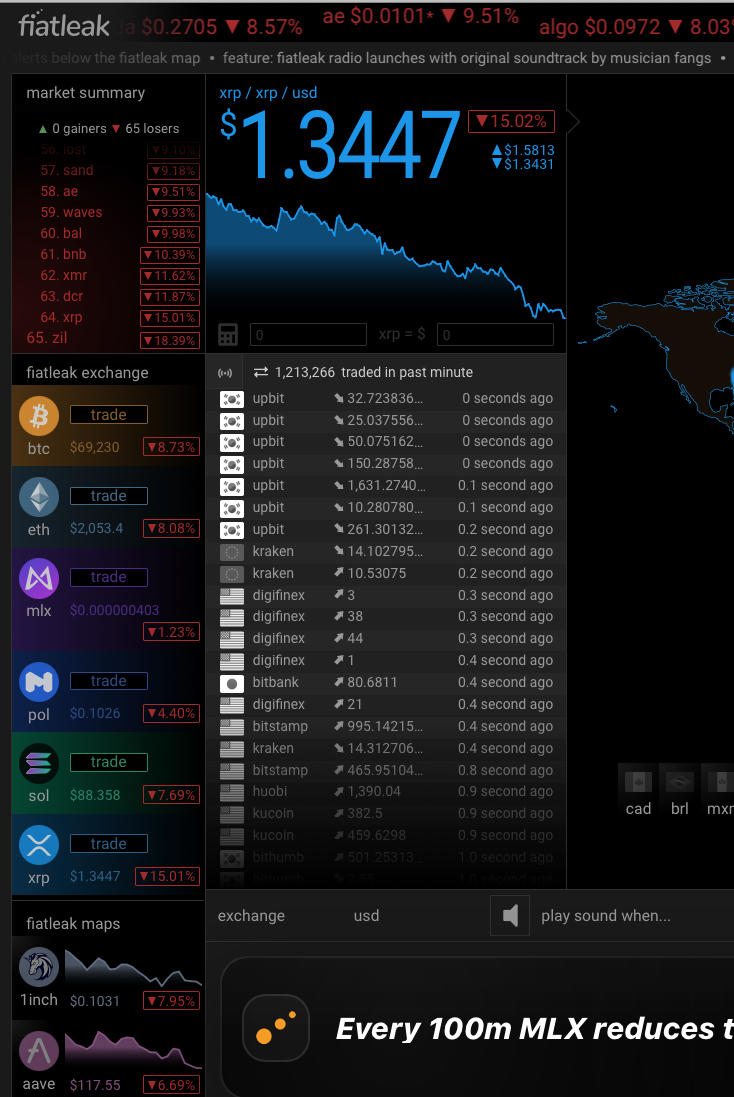Select 65. zil in market summary

click(x=113, y=339)
